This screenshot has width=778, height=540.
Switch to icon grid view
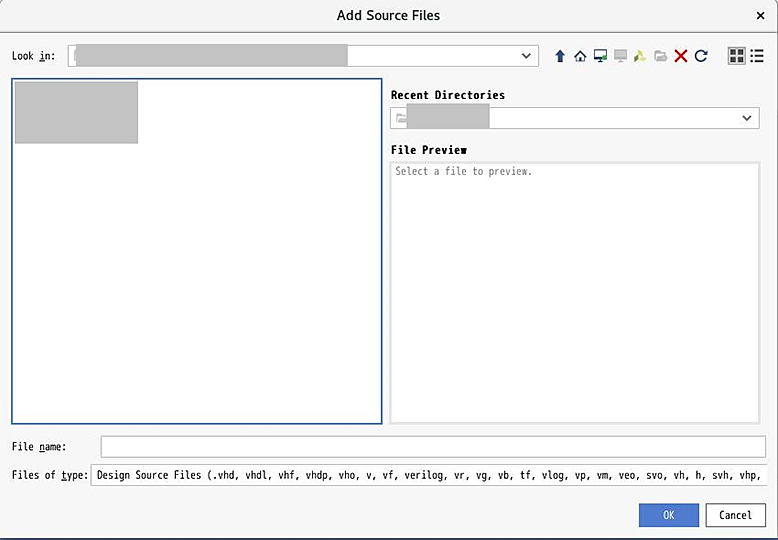click(x=736, y=56)
